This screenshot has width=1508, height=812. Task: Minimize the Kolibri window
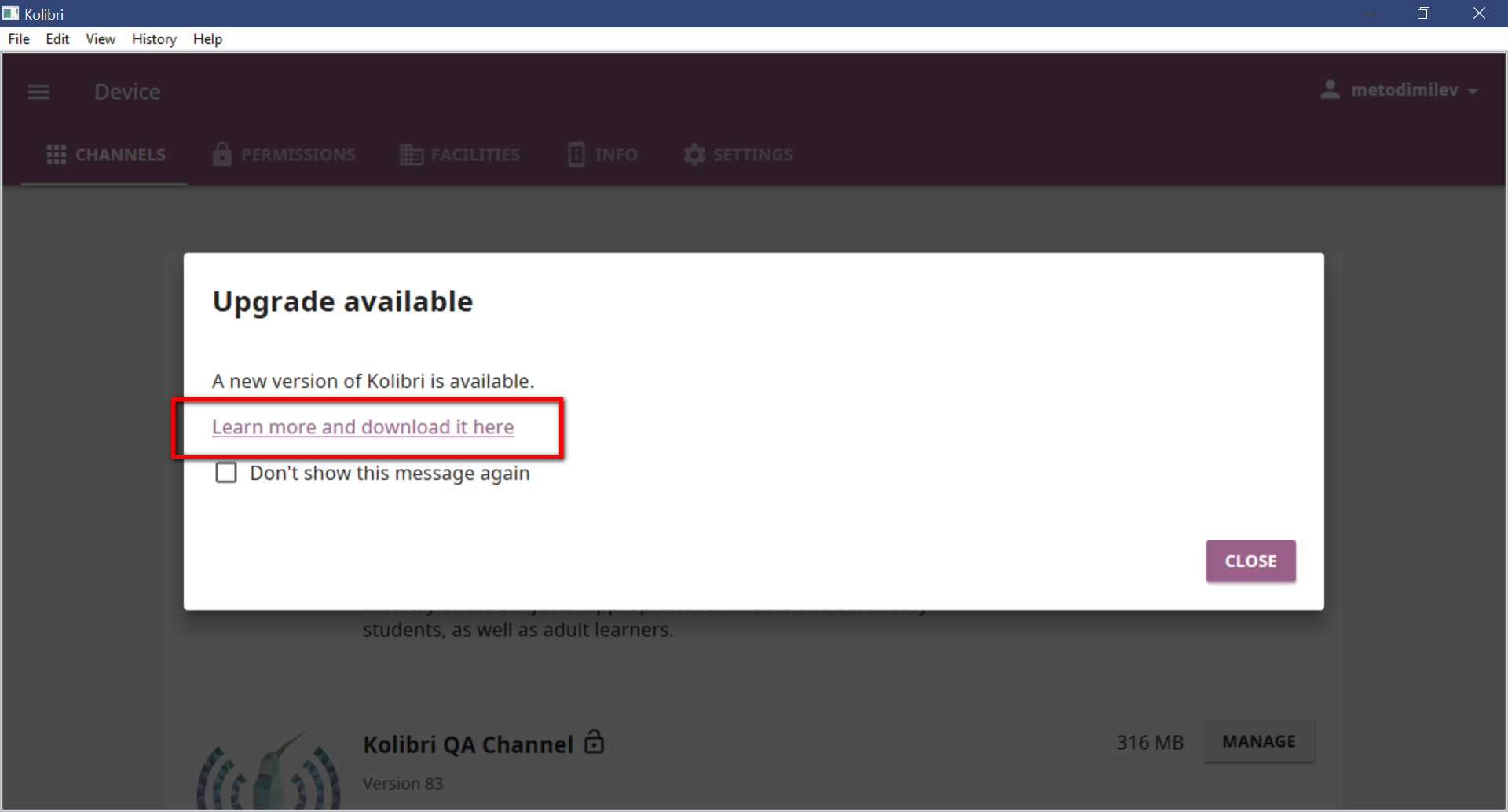(1369, 13)
